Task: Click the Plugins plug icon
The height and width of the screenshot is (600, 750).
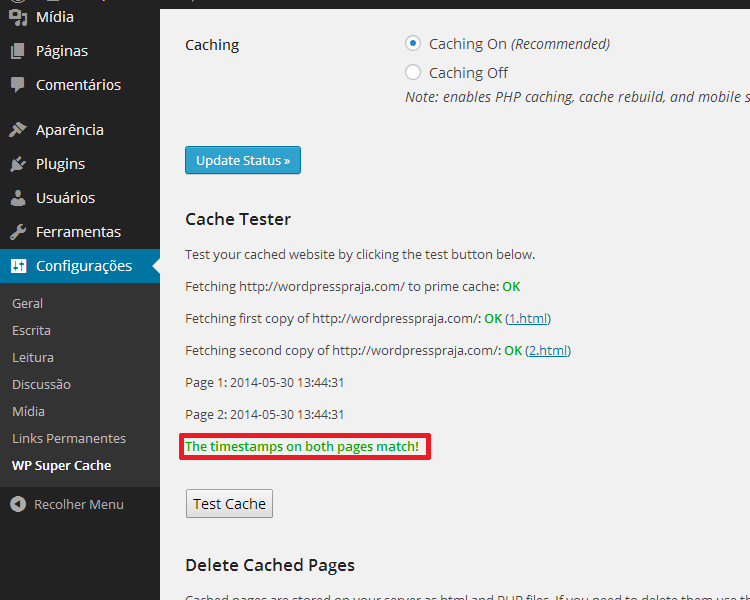Action: click(18, 164)
